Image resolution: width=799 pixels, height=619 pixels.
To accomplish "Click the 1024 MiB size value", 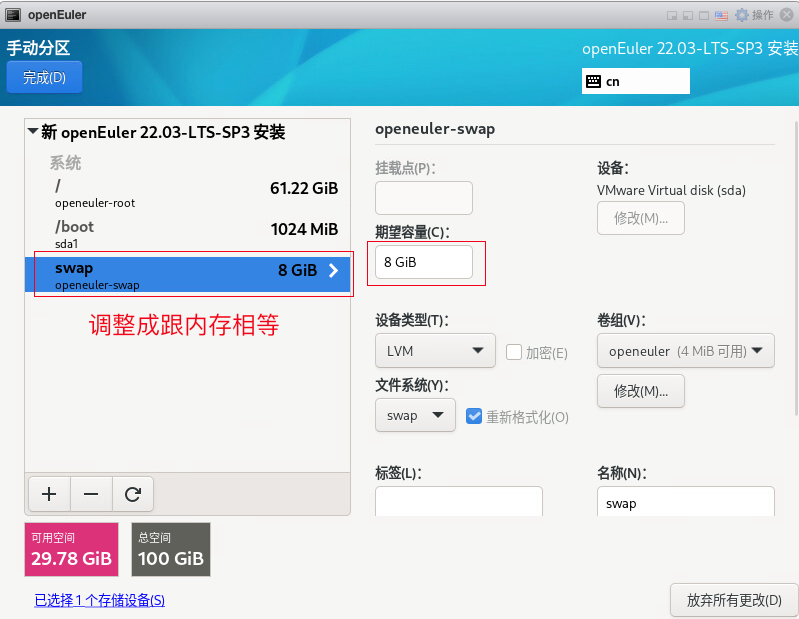I will 304,229.
